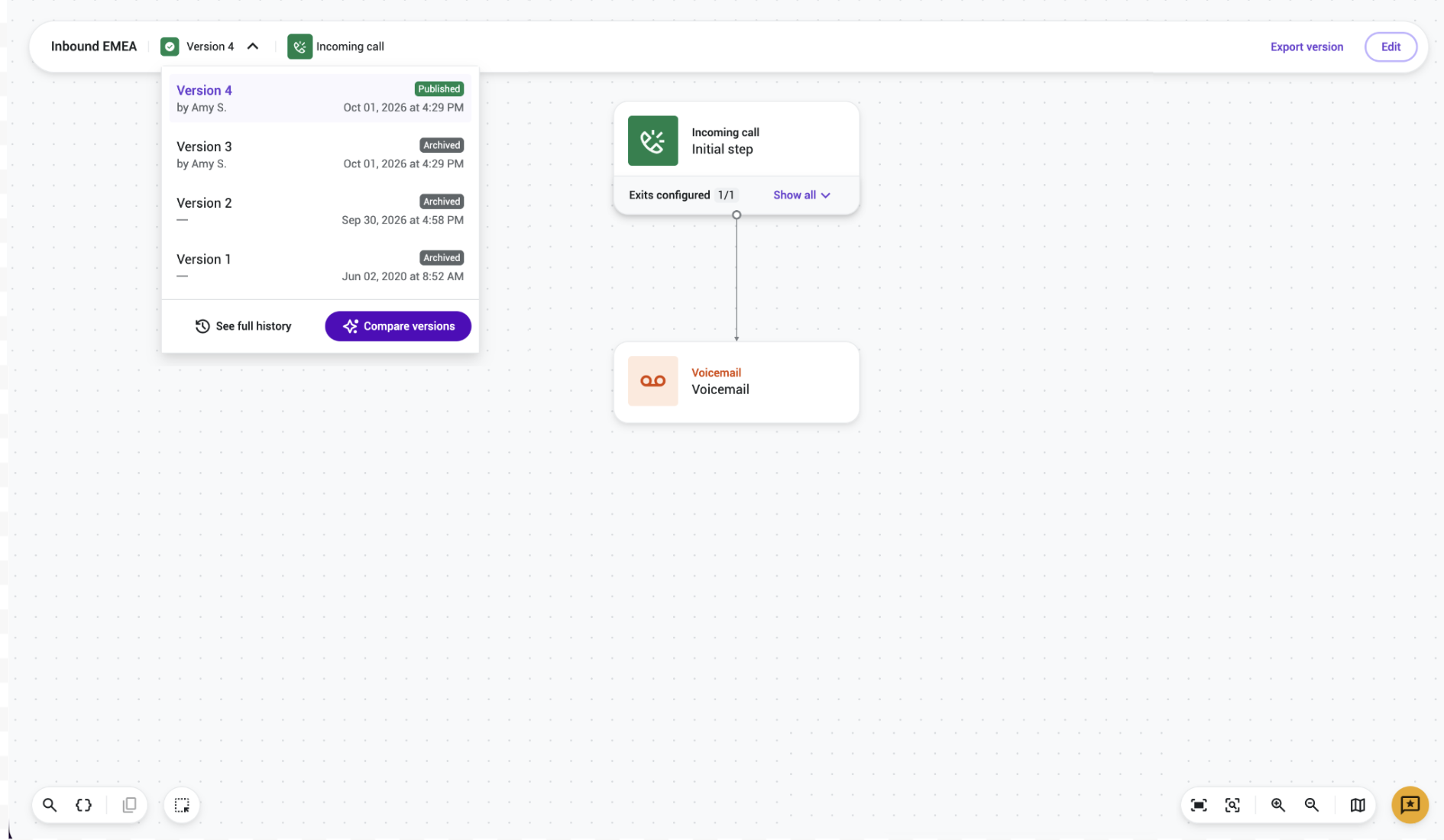
Task: Click the zoom in magnifier icon
Action: (1278, 805)
